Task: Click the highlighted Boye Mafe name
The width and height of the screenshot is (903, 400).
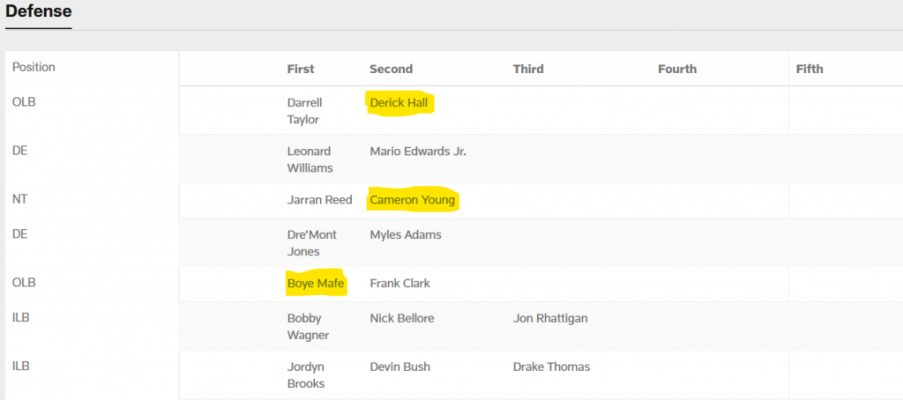Action: coord(316,283)
